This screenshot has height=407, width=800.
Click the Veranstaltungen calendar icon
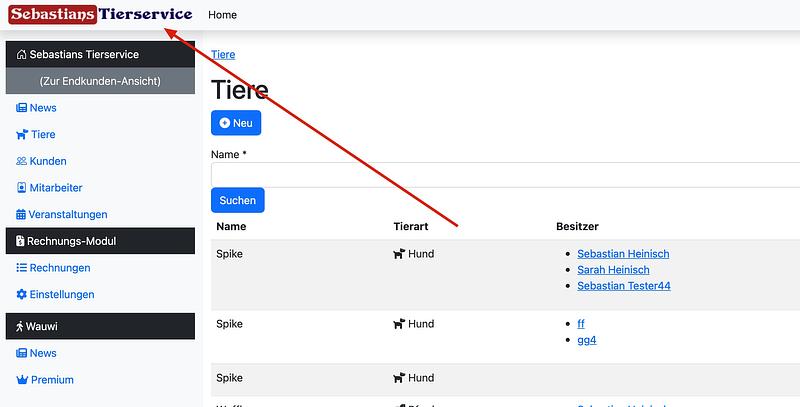tap(21, 215)
